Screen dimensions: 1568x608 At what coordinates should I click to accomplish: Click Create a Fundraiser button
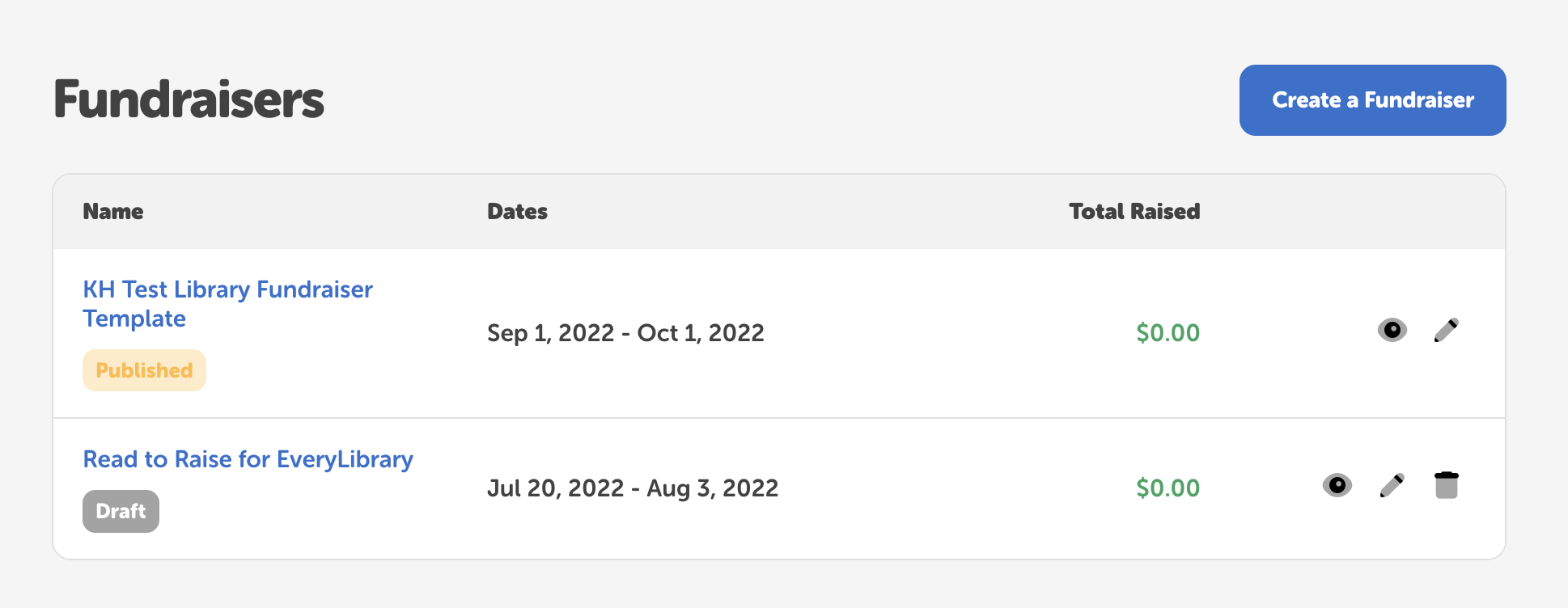1372,100
